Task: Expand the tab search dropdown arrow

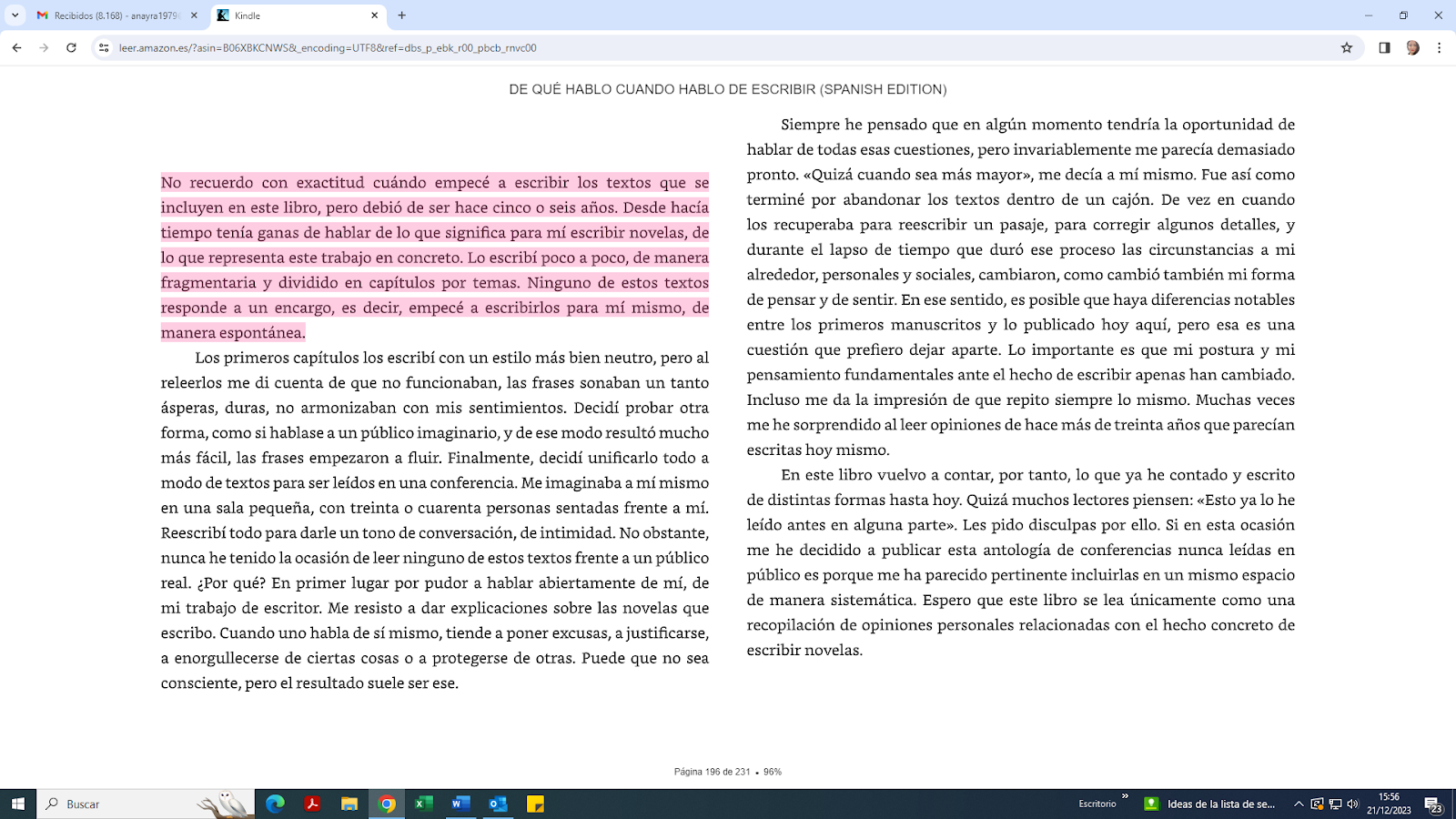Action: (x=15, y=15)
